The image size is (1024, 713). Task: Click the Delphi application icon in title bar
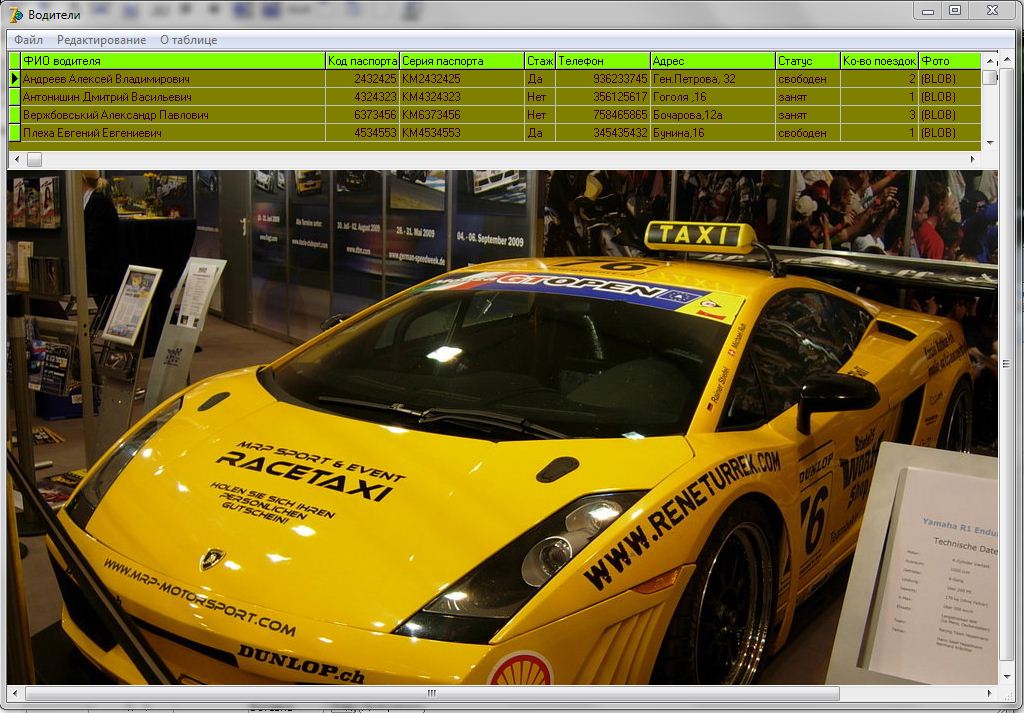(x=16, y=14)
